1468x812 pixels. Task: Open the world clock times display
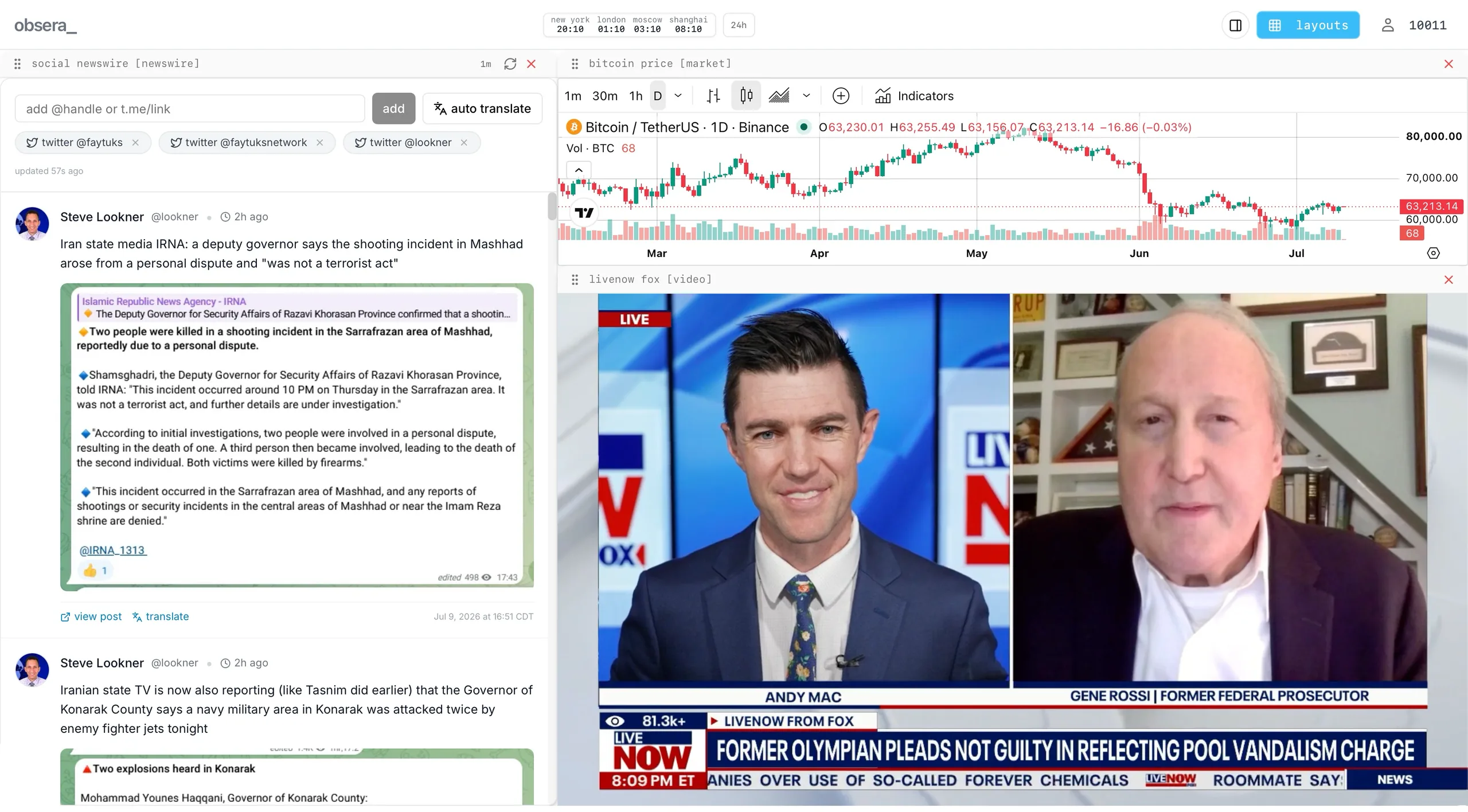tap(629, 25)
